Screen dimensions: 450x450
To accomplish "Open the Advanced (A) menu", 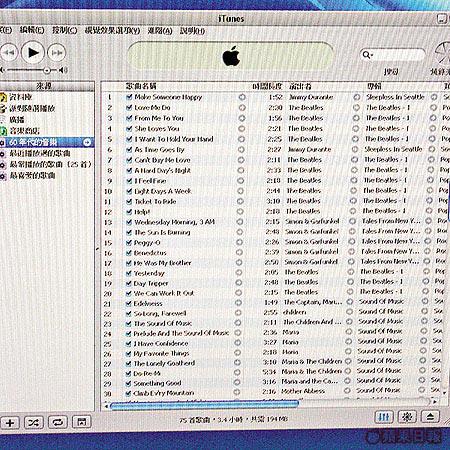I will [160, 31].
